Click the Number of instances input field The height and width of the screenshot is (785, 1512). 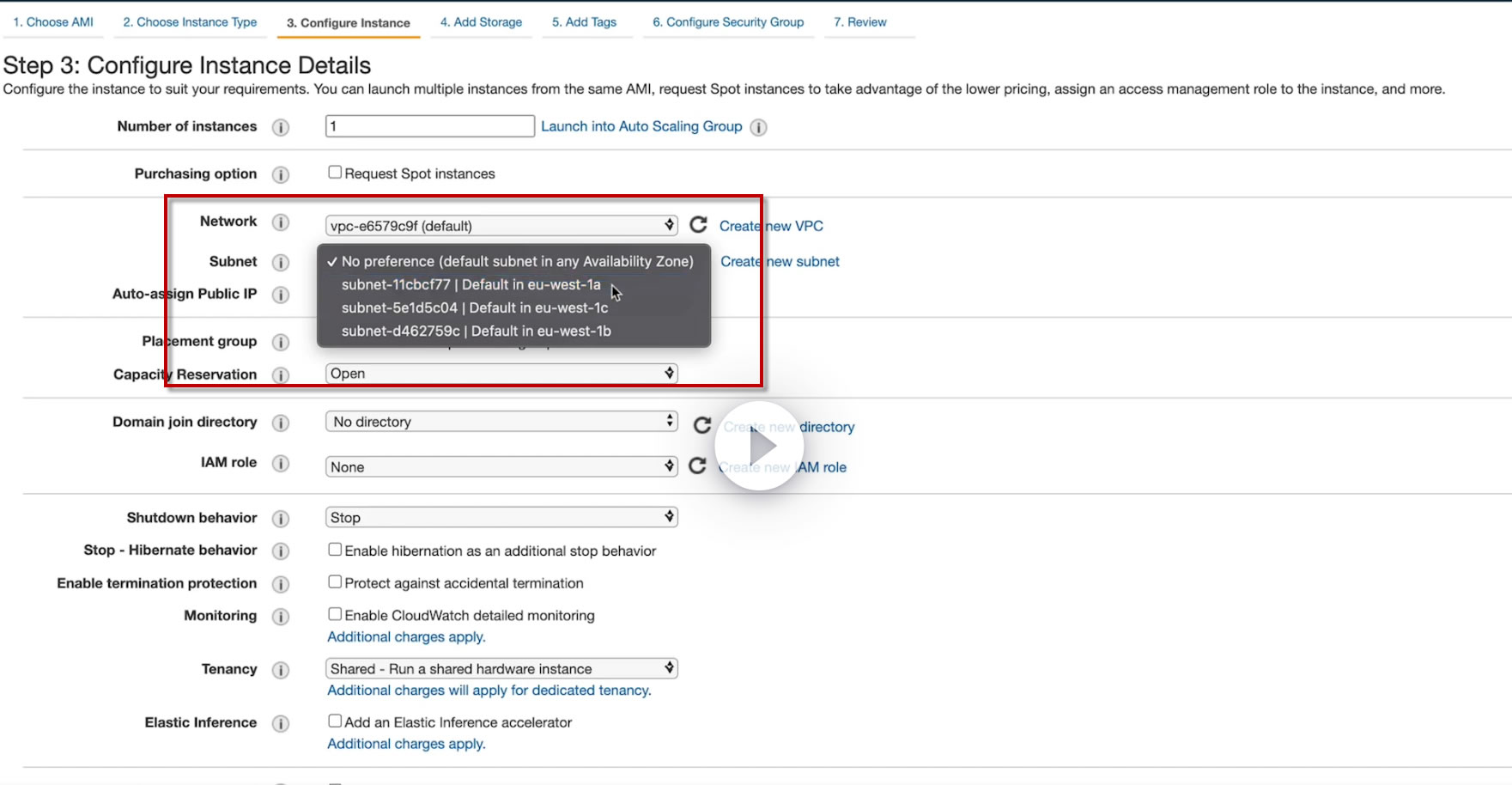pyautogui.click(x=429, y=126)
